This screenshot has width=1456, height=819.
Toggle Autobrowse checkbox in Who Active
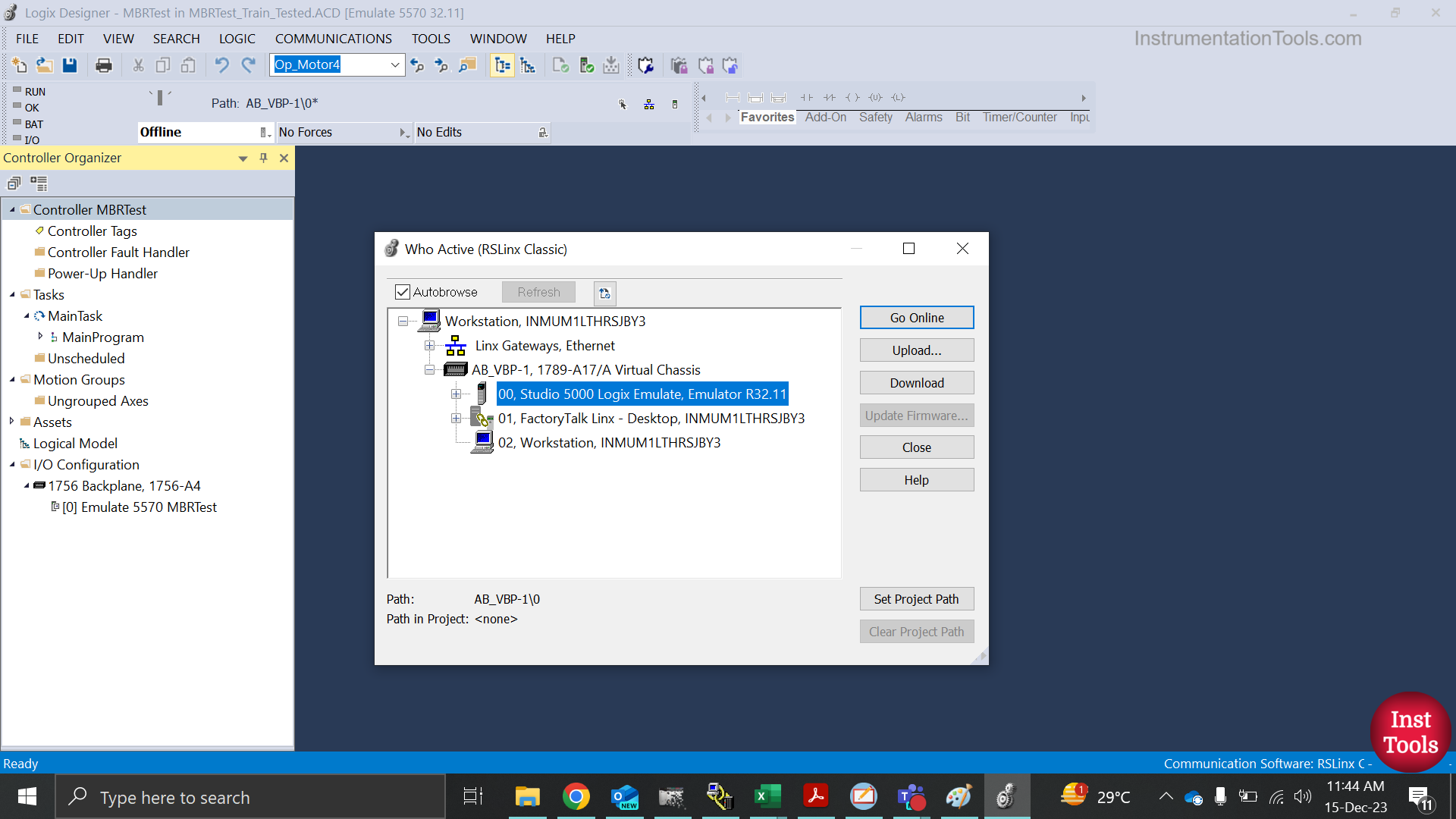403,292
